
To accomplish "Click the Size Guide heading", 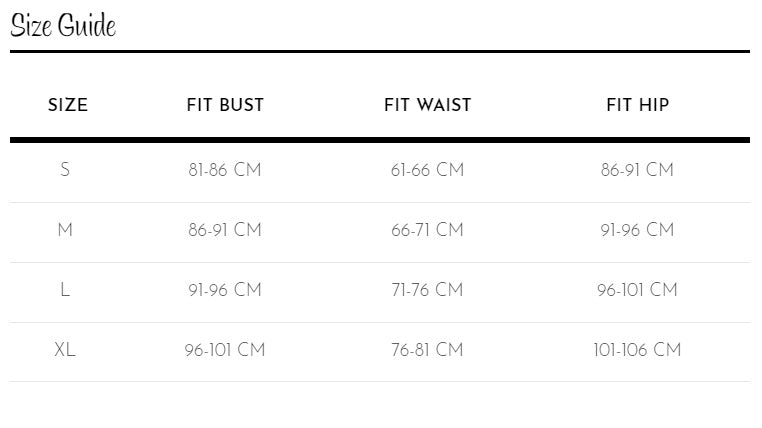I will click(x=63, y=26).
